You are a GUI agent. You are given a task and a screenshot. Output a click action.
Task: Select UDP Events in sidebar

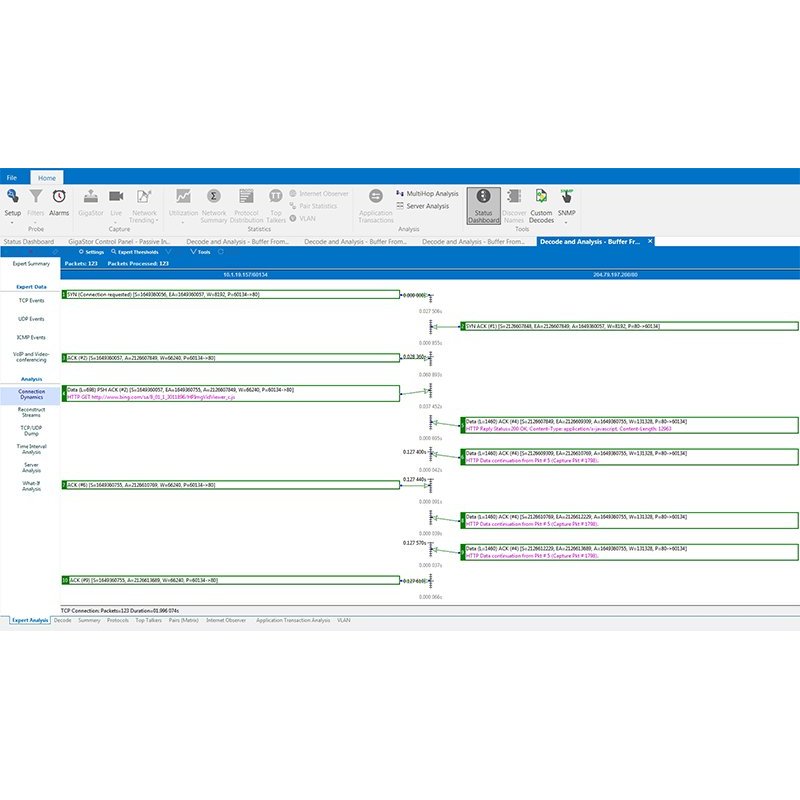31,319
